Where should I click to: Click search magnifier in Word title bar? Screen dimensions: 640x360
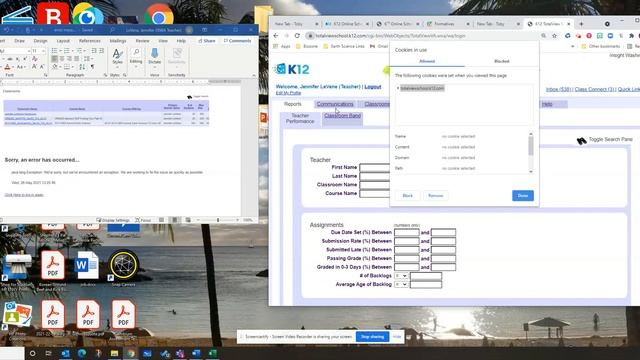click(112, 30)
